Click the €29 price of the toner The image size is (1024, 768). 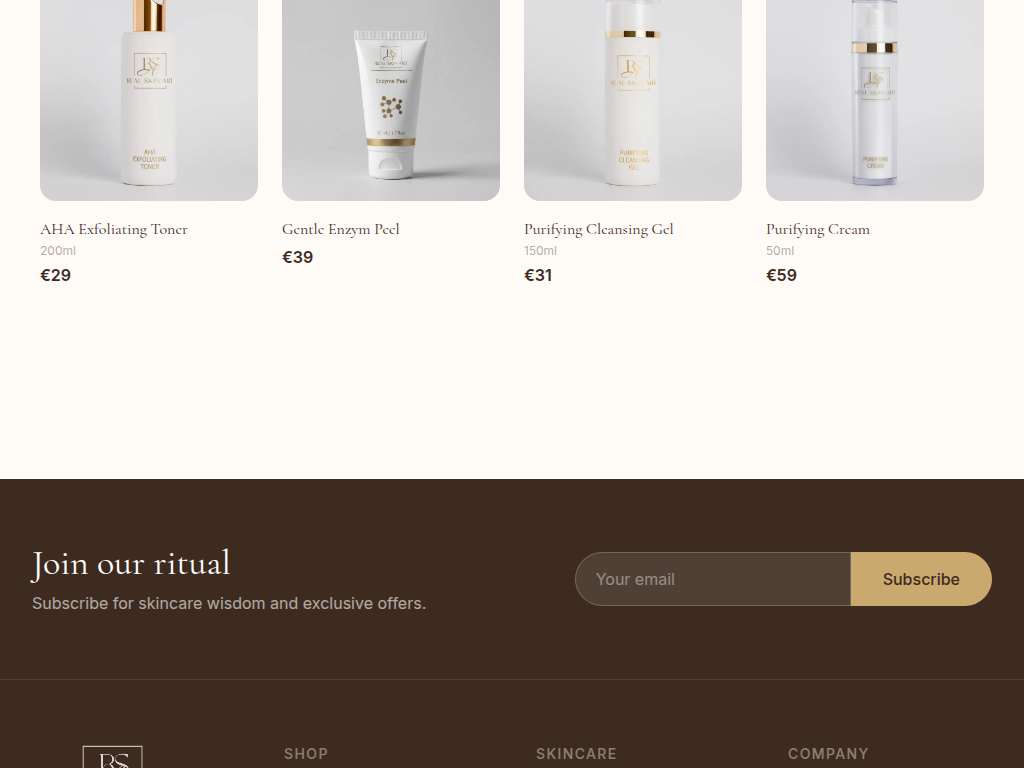pyautogui.click(x=56, y=275)
